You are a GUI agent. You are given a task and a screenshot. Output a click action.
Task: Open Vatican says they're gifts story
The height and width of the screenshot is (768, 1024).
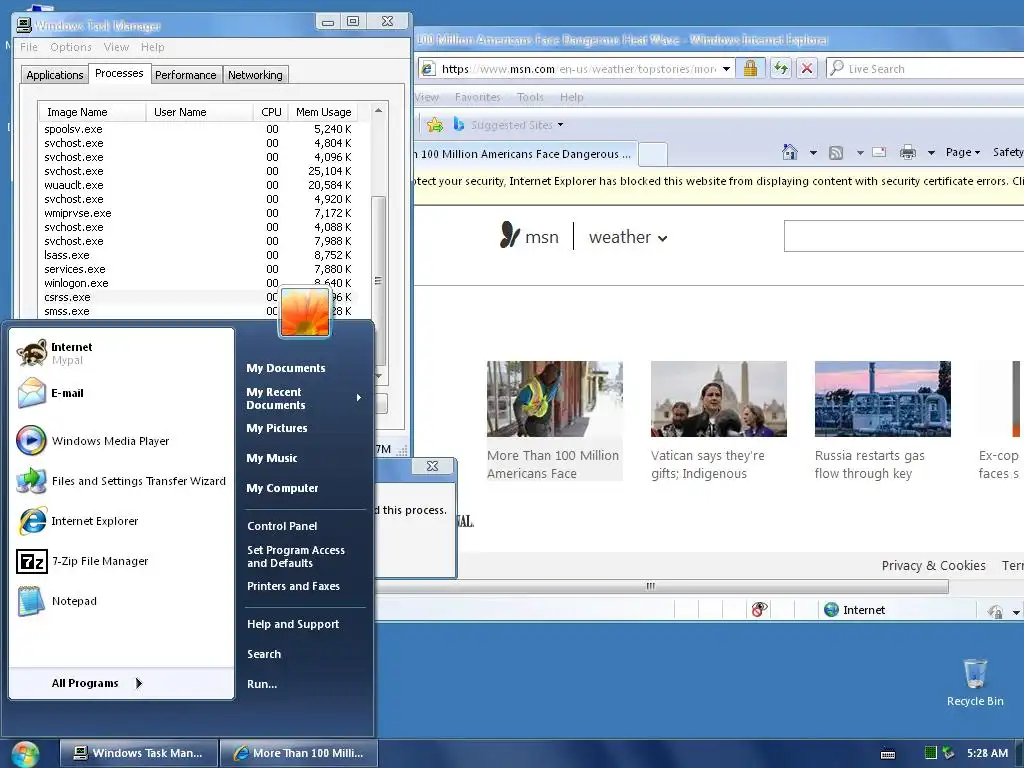[x=718, y=421]
